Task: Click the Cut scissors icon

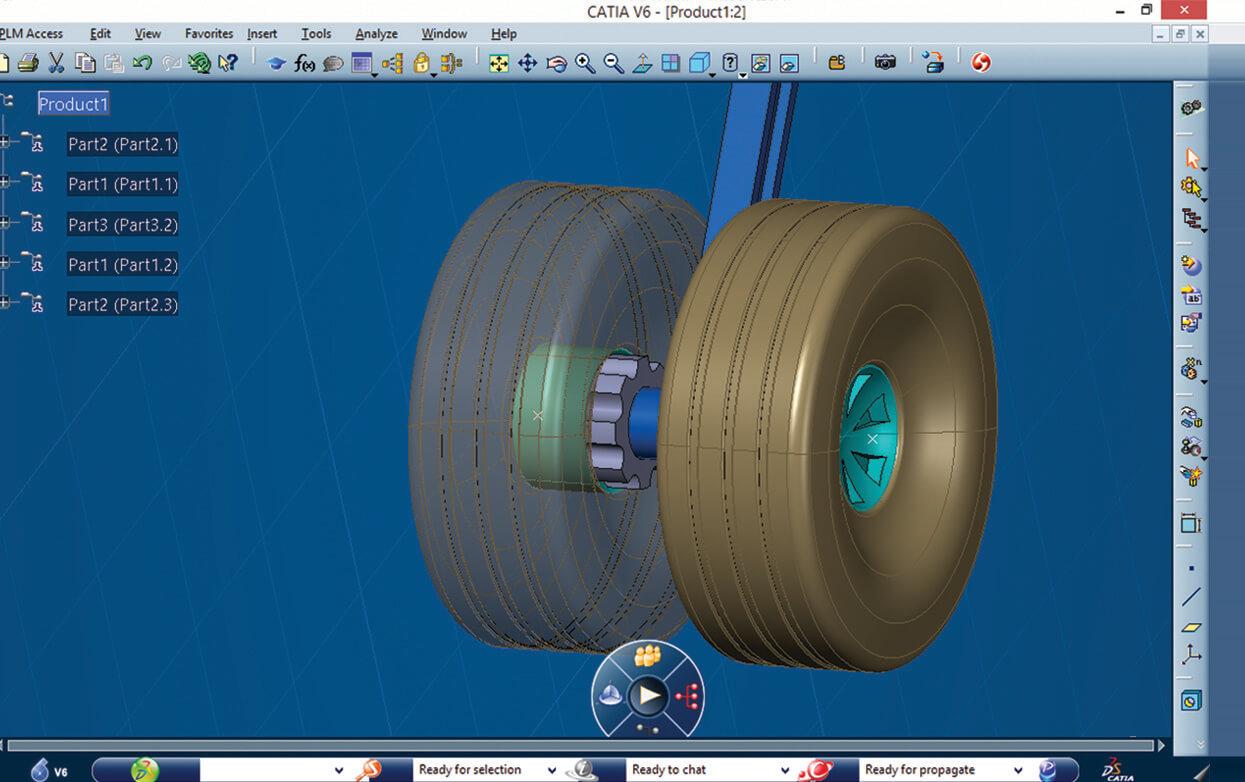Action: tap(56, 63)
